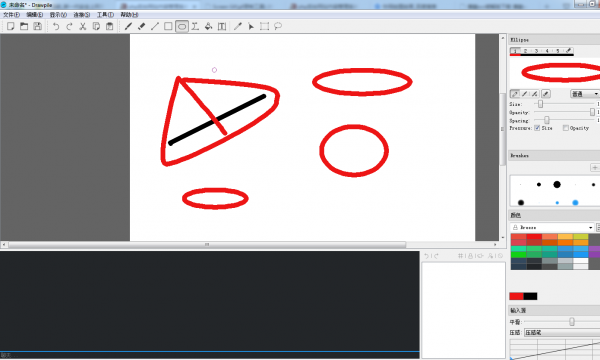The image size is (600, 360).
Task: Open the Bronze palette dropdown
Action: coord(552,227)
